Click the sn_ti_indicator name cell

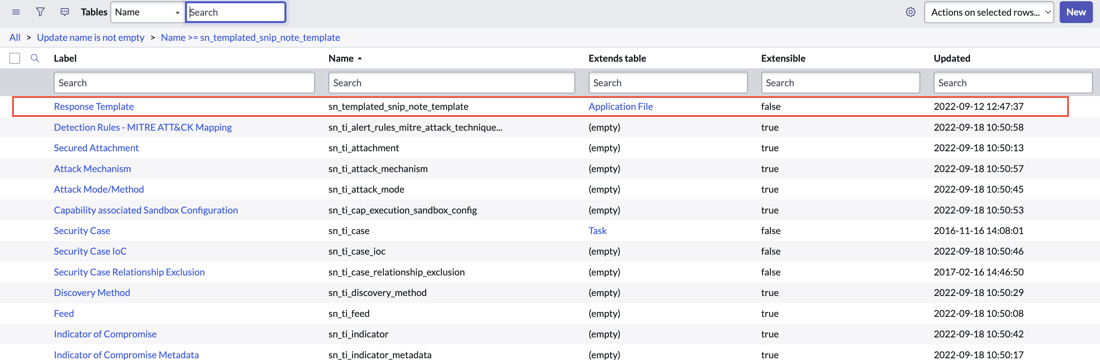358,334
